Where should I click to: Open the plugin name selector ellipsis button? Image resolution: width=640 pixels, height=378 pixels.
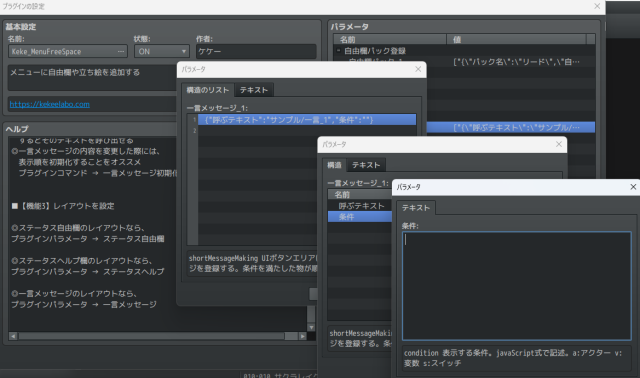point(121,51)
